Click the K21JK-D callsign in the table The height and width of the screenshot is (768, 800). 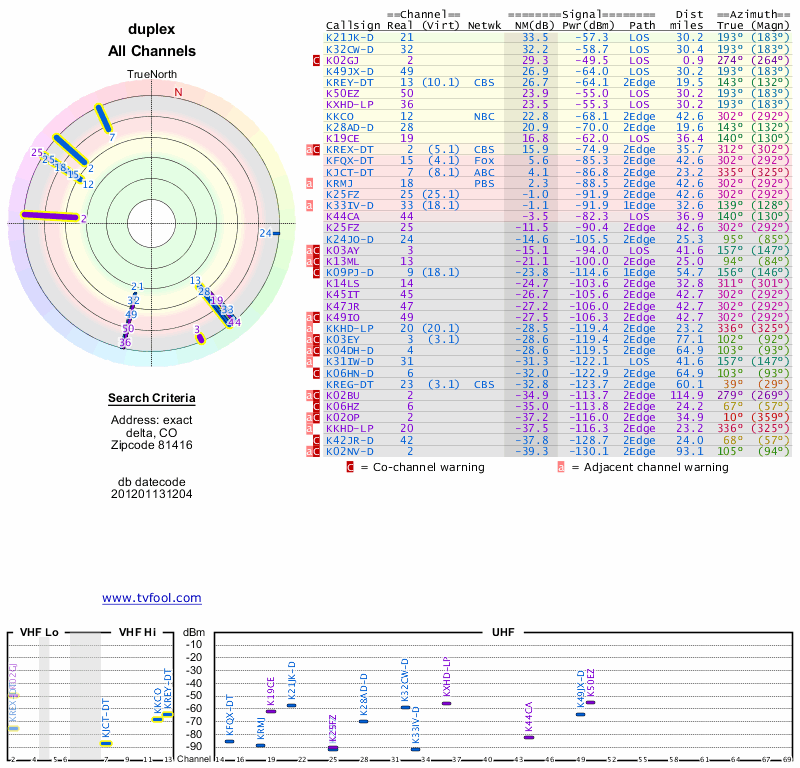coord(349,37)
